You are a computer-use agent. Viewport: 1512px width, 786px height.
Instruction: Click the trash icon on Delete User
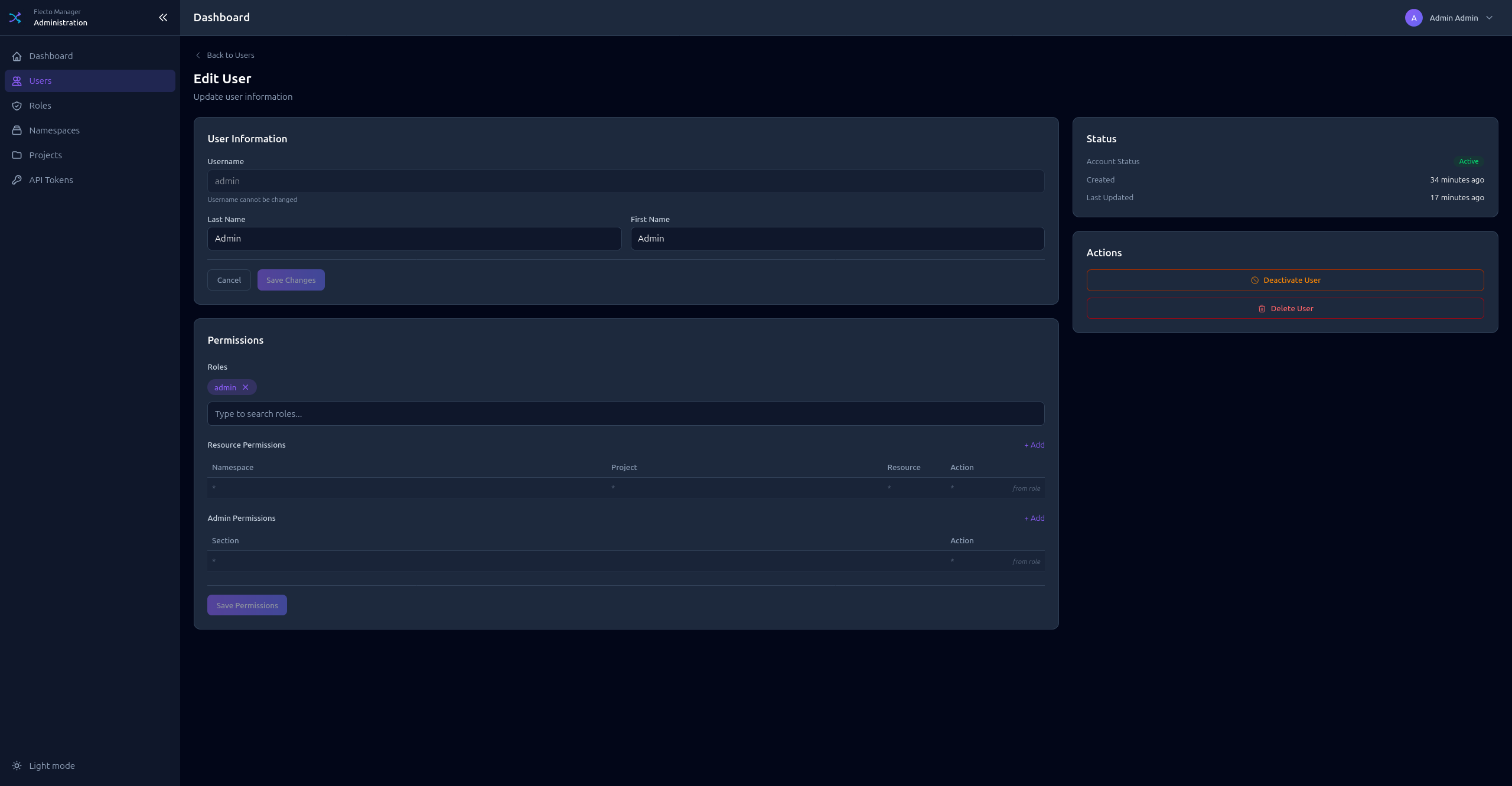click(x=1262, y=308)
